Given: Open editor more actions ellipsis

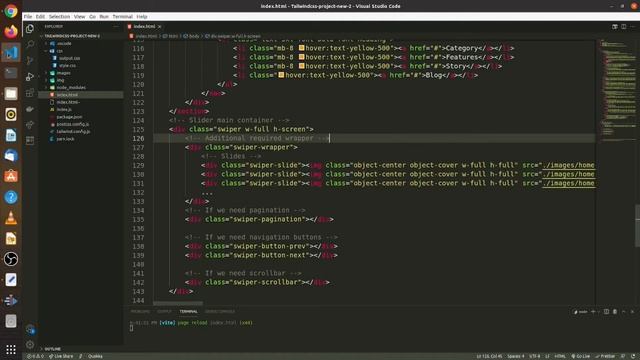Looking at the screenshot, I should point(632,27).
